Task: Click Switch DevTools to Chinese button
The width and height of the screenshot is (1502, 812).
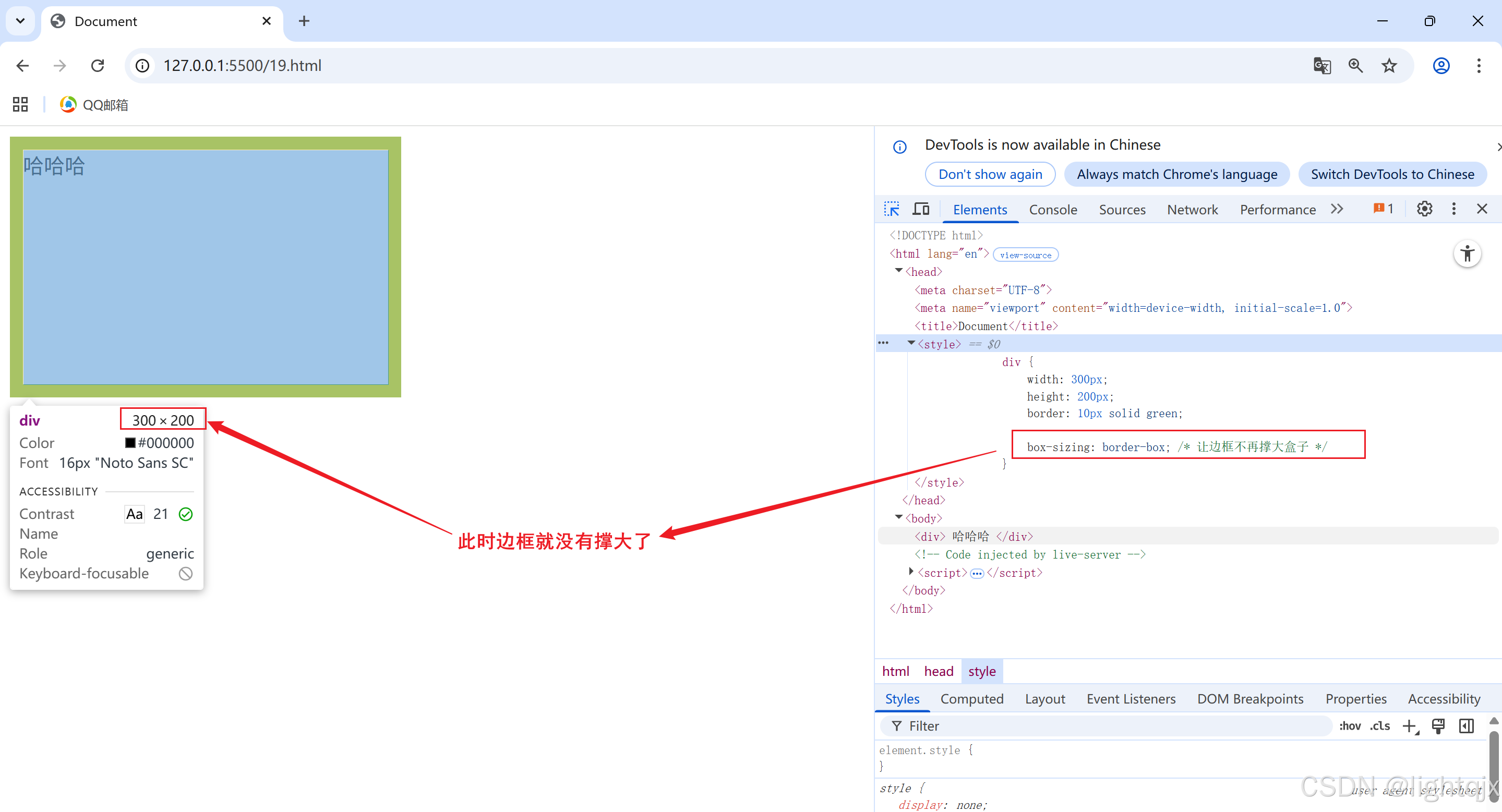Action: point(1392,174)
